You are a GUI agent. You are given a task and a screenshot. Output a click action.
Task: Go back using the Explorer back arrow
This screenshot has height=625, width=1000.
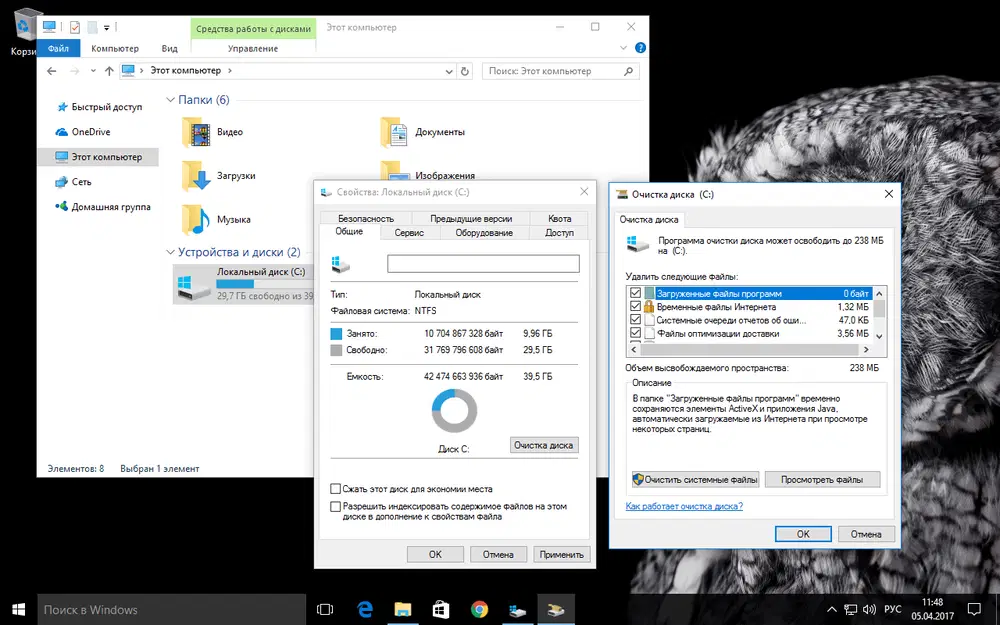(52, 71)
